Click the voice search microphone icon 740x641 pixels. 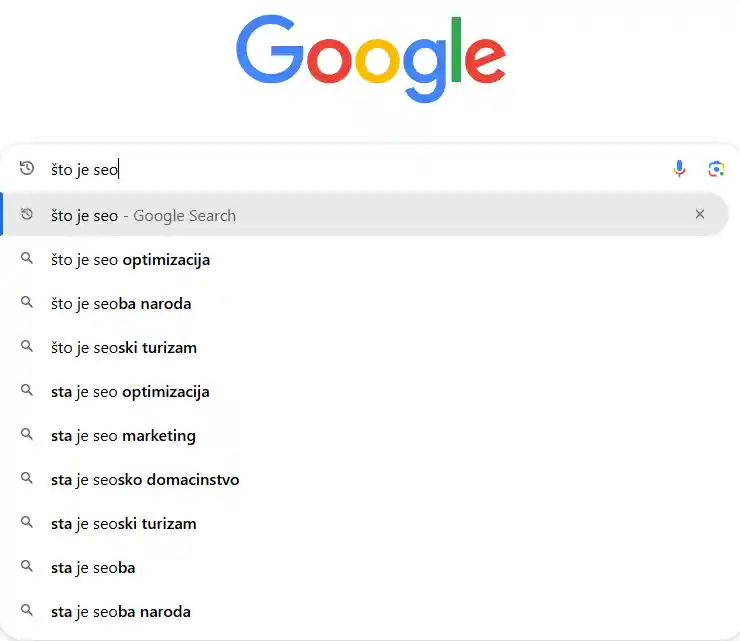pyautogui.click(x=680, y=169)
